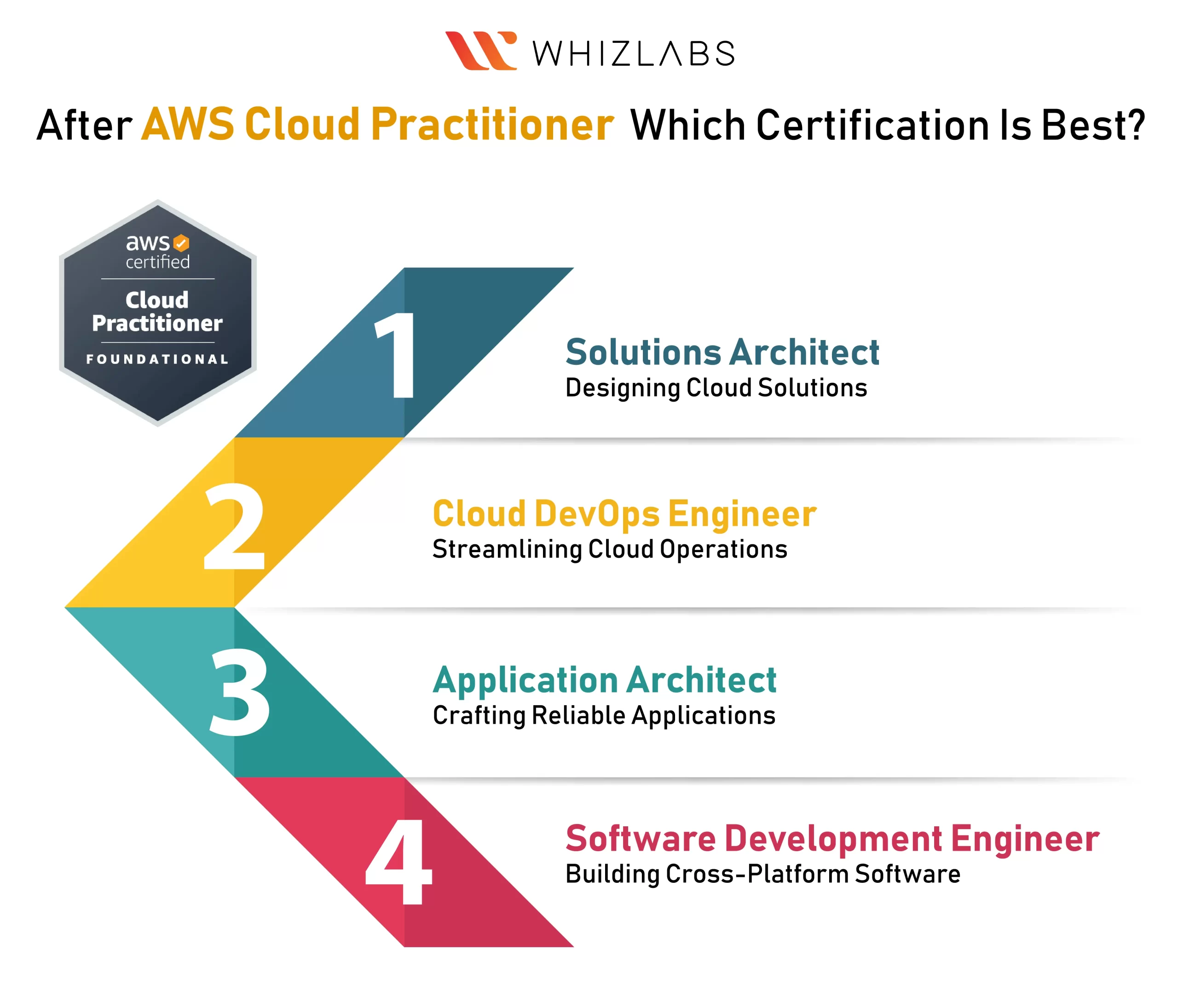Click the WHIZLABS wordmark text
Image resolution: width=1178 pixels, height=1008 pixels.
pos(633,53)
